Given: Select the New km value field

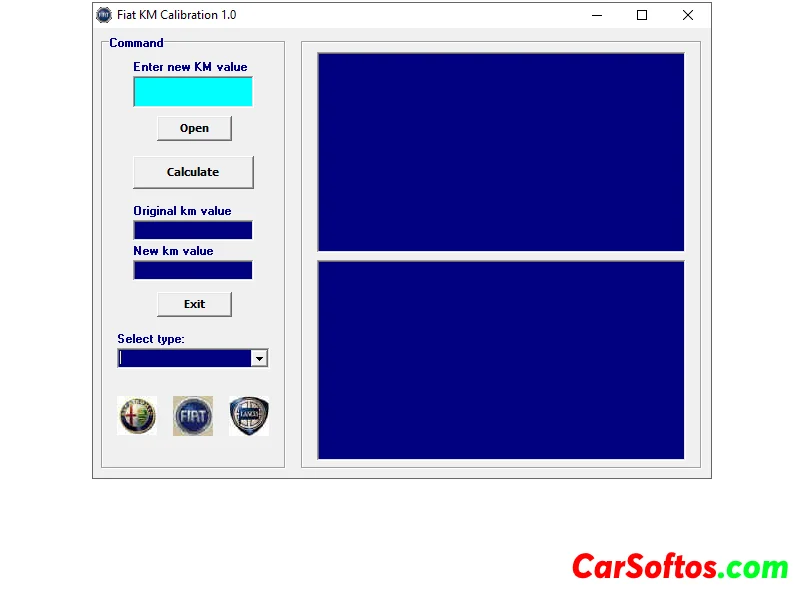Looking at the screenshot, I should tap(193, 270).
